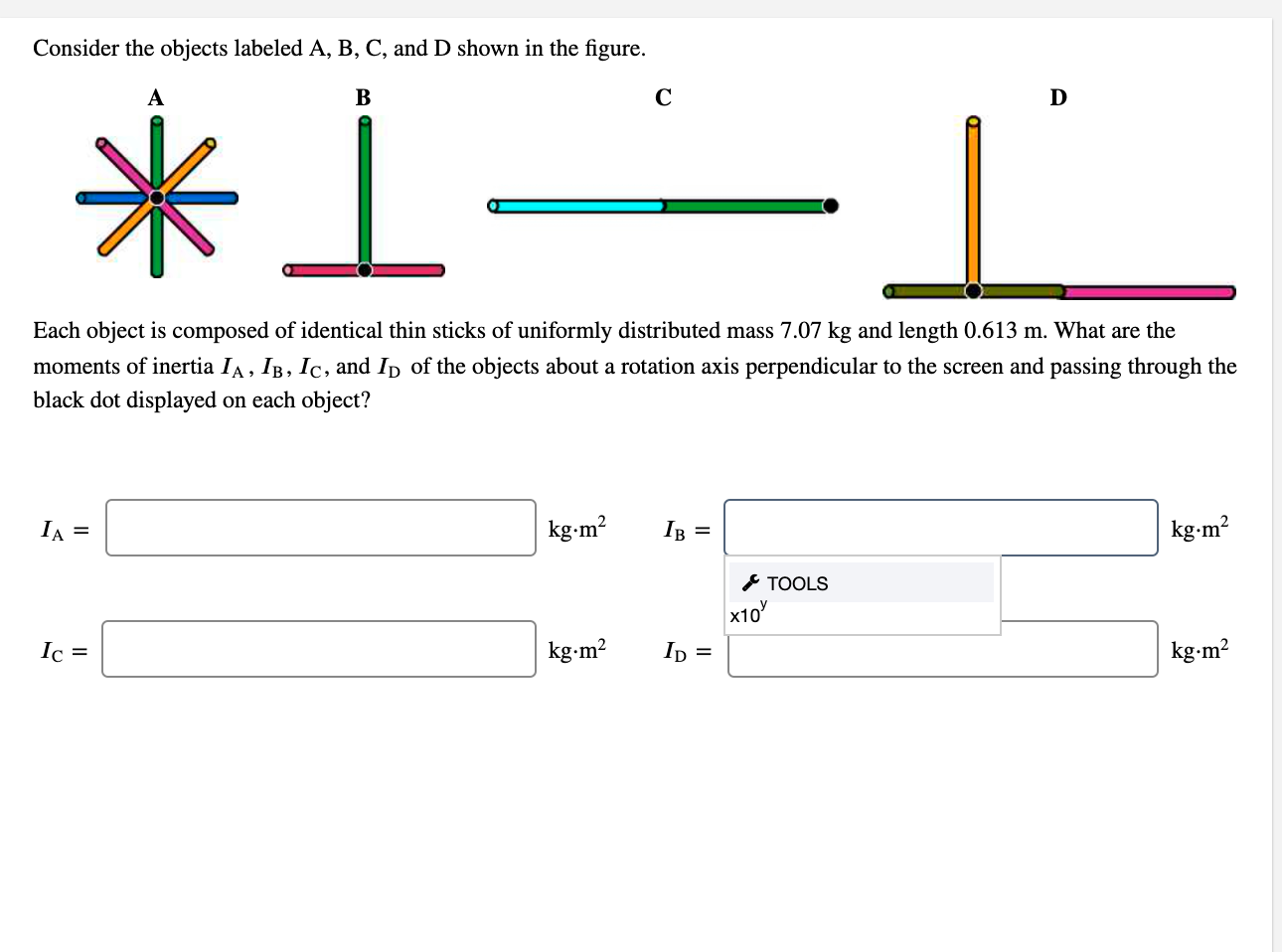Click the pink stick of object D
1282x952 pixels.
click(1148, 293)
